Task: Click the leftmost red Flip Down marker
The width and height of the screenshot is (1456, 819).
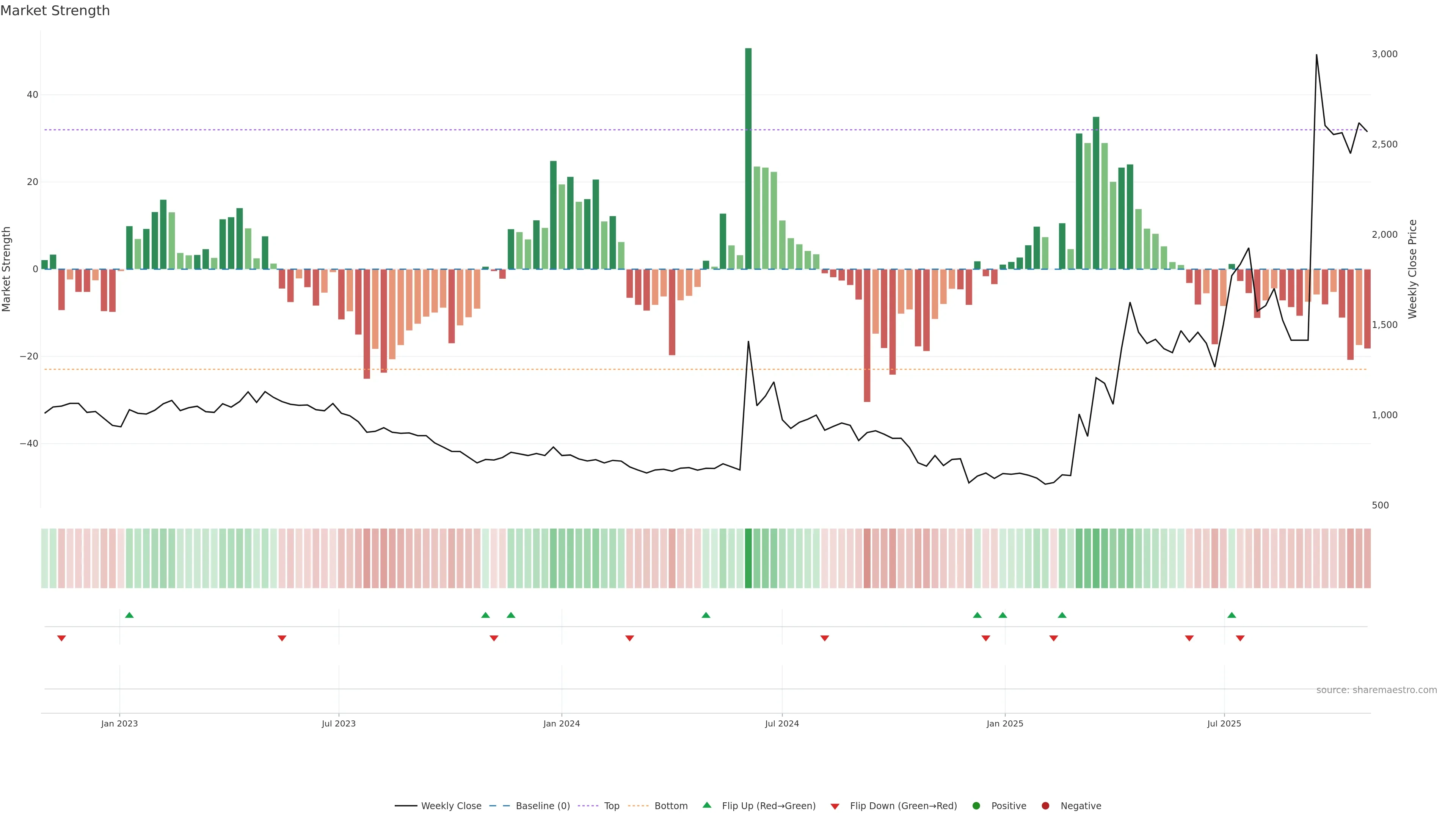Action: click(61, 638)
